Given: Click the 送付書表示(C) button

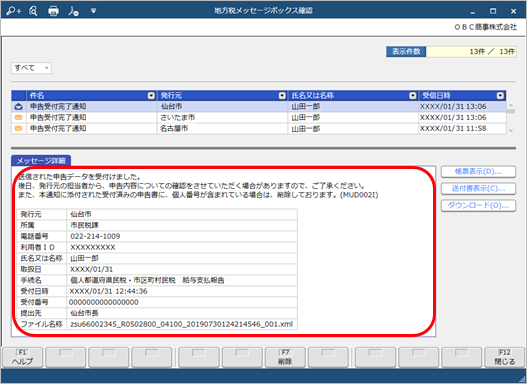Looking at the screenshot, I should (x=478, y=188).
